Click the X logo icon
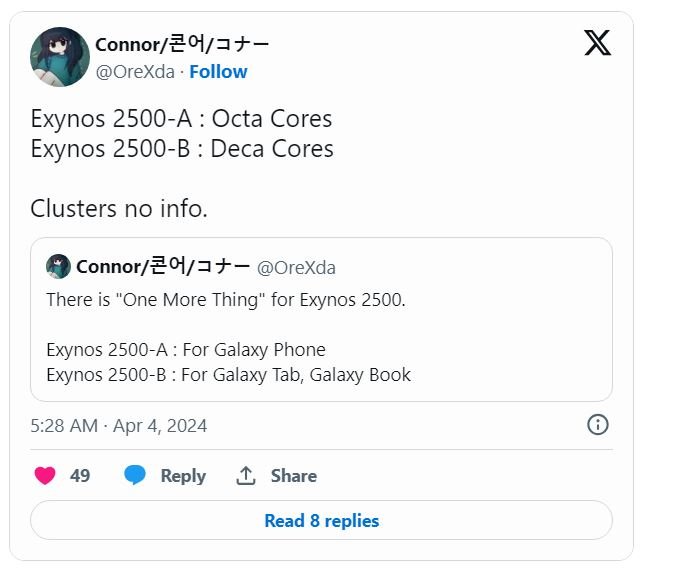The image size is (678, 578). (x=597, y=43)
